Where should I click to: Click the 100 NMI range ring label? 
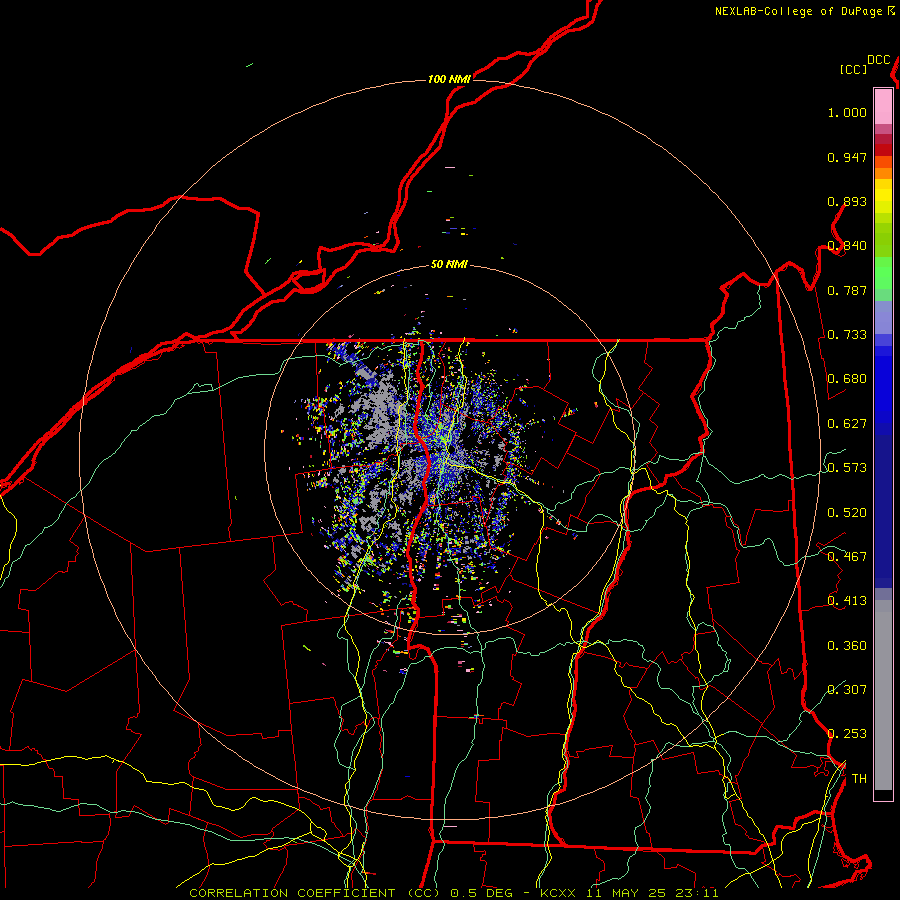pyautogui.click(x=449, y=79)
